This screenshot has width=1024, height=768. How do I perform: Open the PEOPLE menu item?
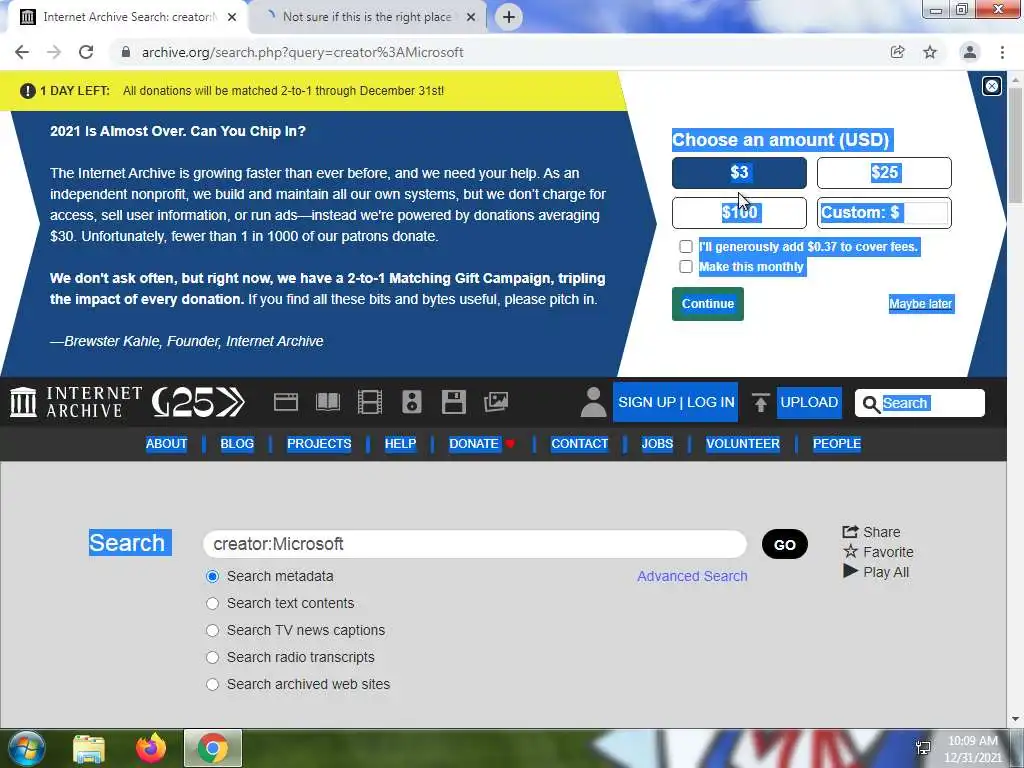[837, 443]
